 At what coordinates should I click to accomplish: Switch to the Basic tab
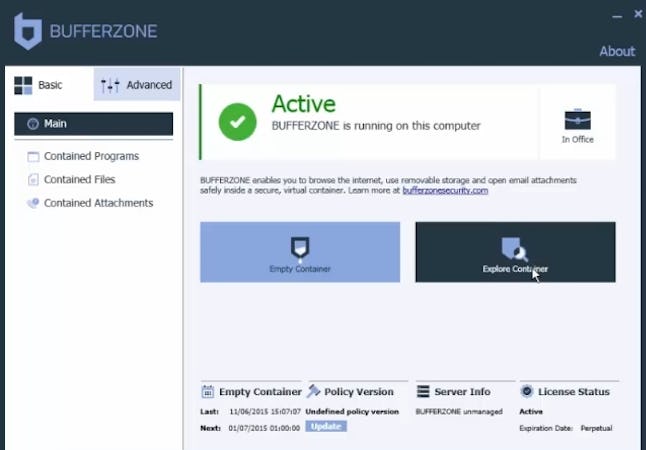tap(50, 85)
